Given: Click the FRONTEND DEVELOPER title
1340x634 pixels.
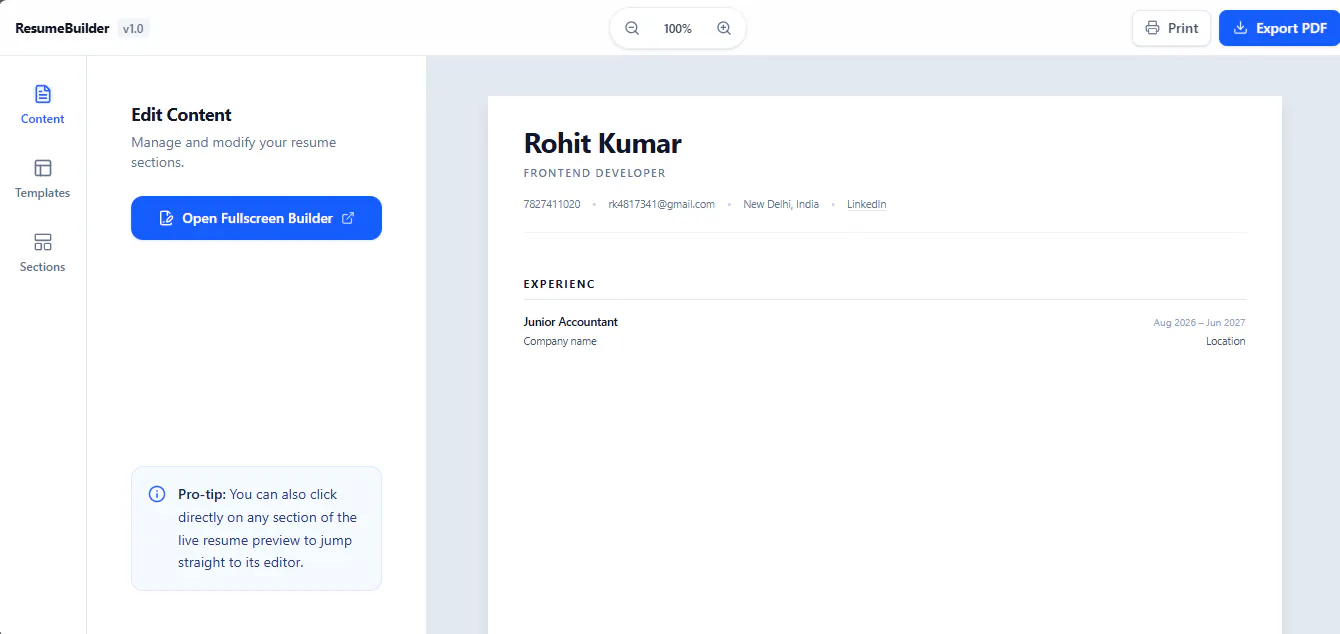Looking at the screenshot, I should [594, 173].
